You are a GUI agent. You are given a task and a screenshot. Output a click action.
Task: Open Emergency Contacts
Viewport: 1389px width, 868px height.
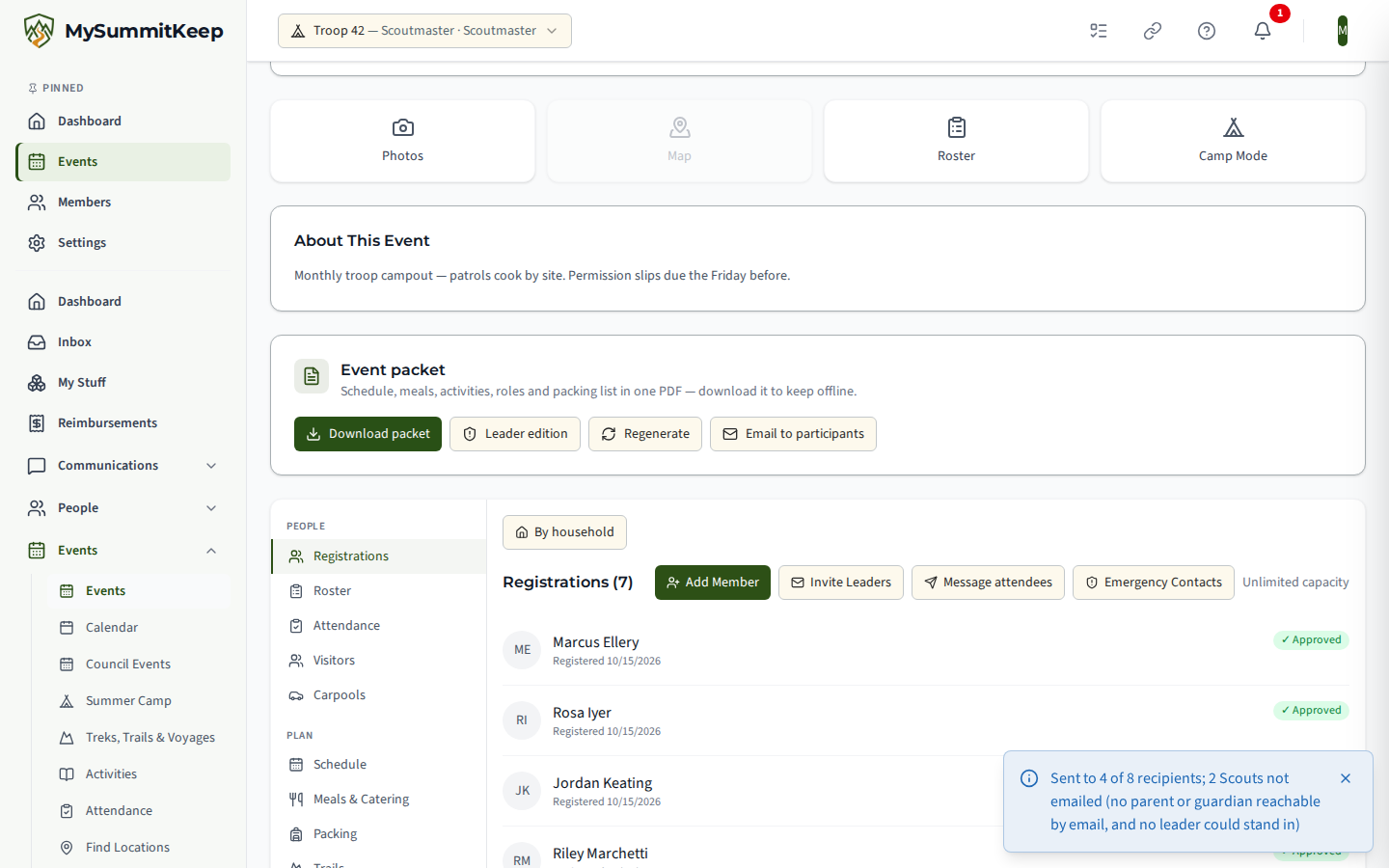click(1154, 583)
